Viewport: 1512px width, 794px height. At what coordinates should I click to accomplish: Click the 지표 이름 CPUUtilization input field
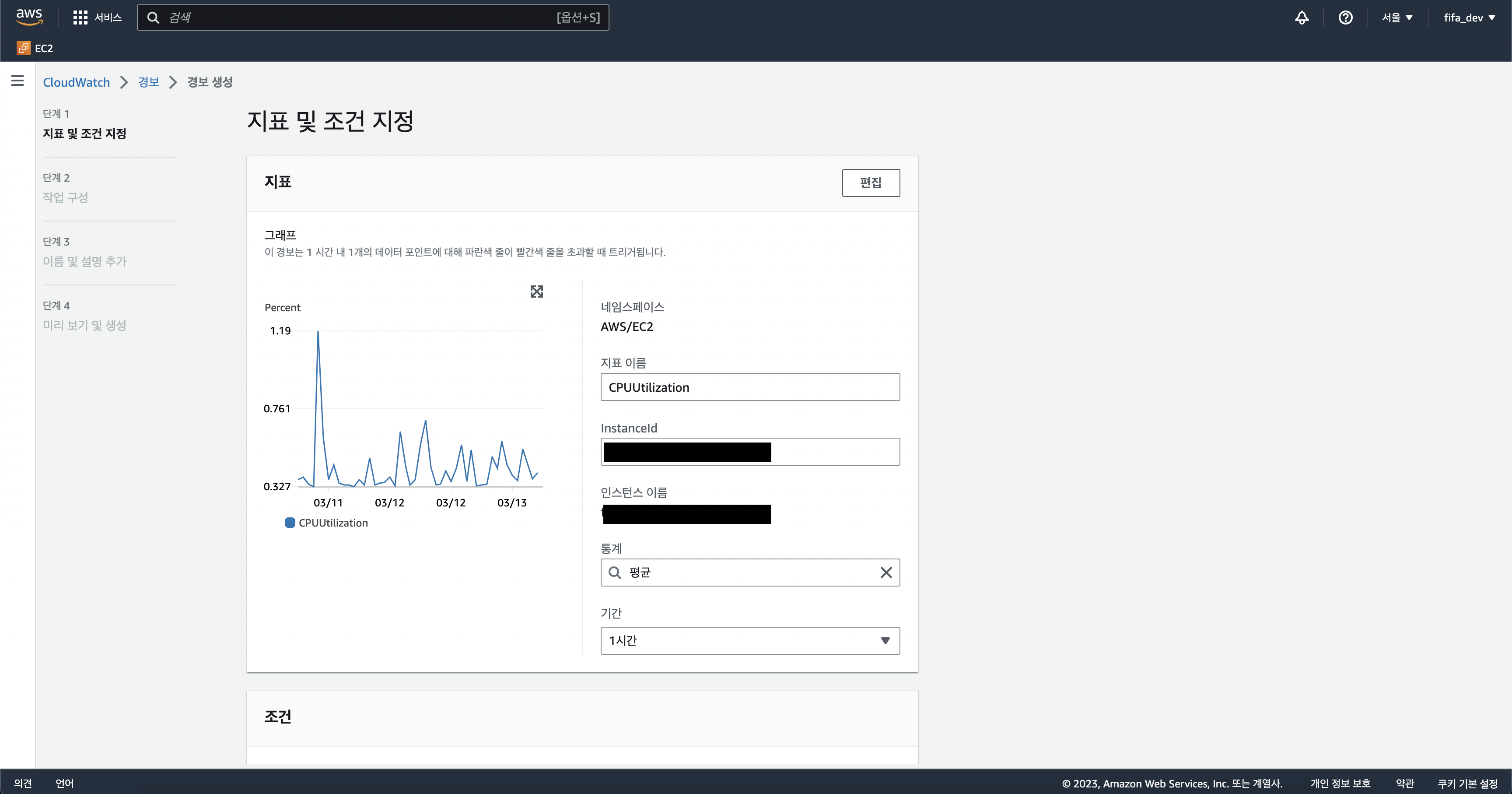click(749, 387)
